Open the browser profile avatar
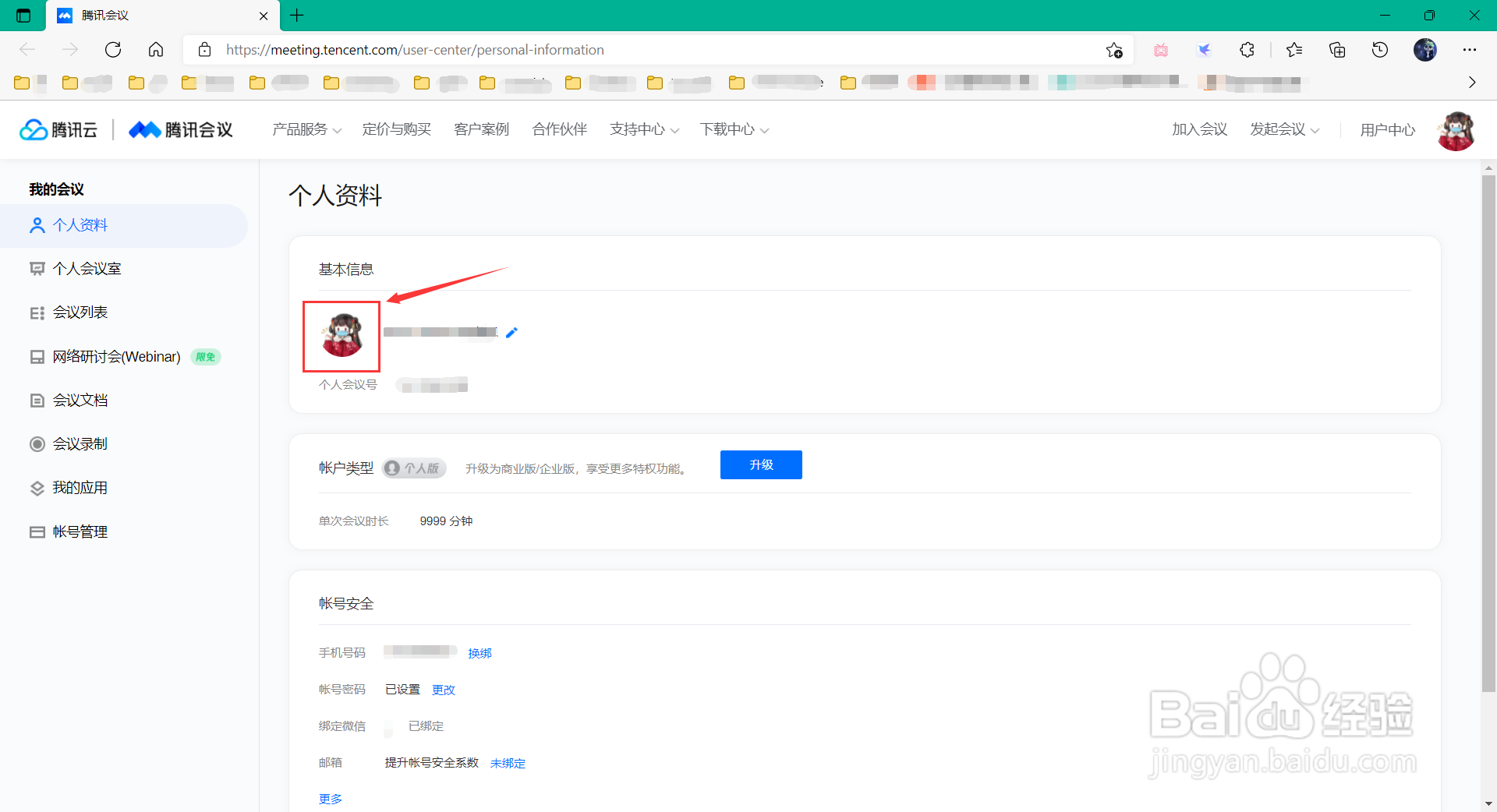 (1425, 50)
